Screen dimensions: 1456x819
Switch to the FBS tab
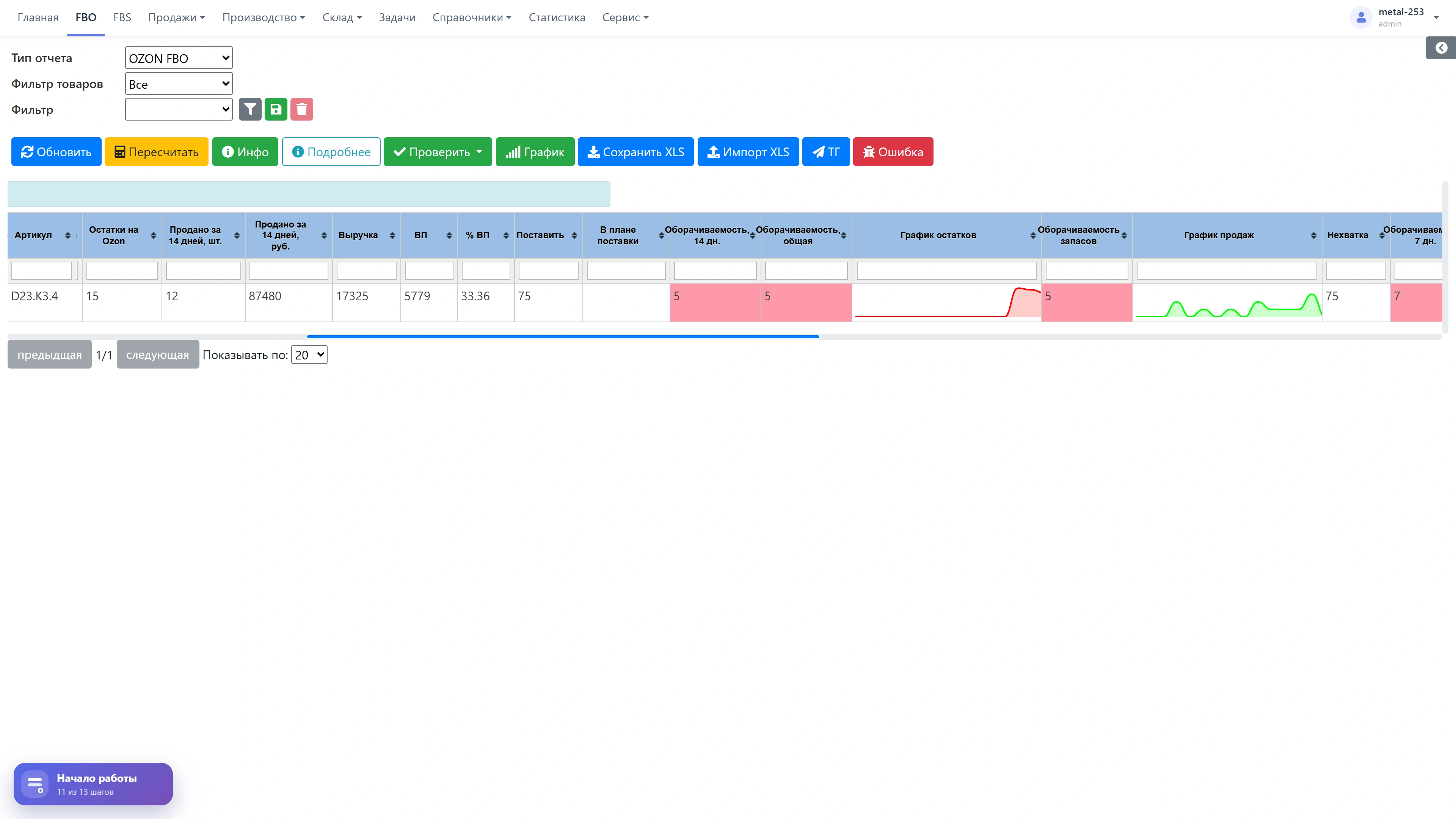point(122,17)
